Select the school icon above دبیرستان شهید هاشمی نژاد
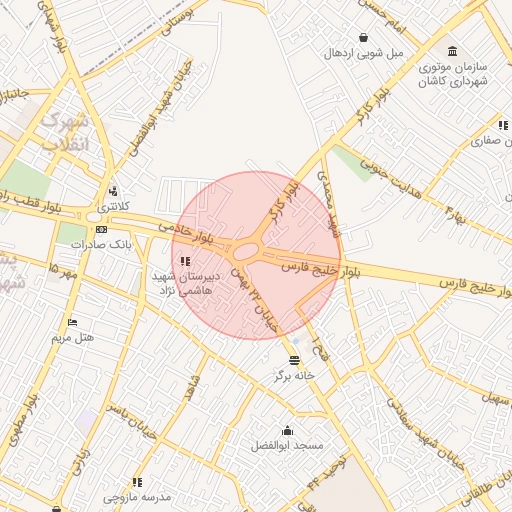 coord(185,261)
